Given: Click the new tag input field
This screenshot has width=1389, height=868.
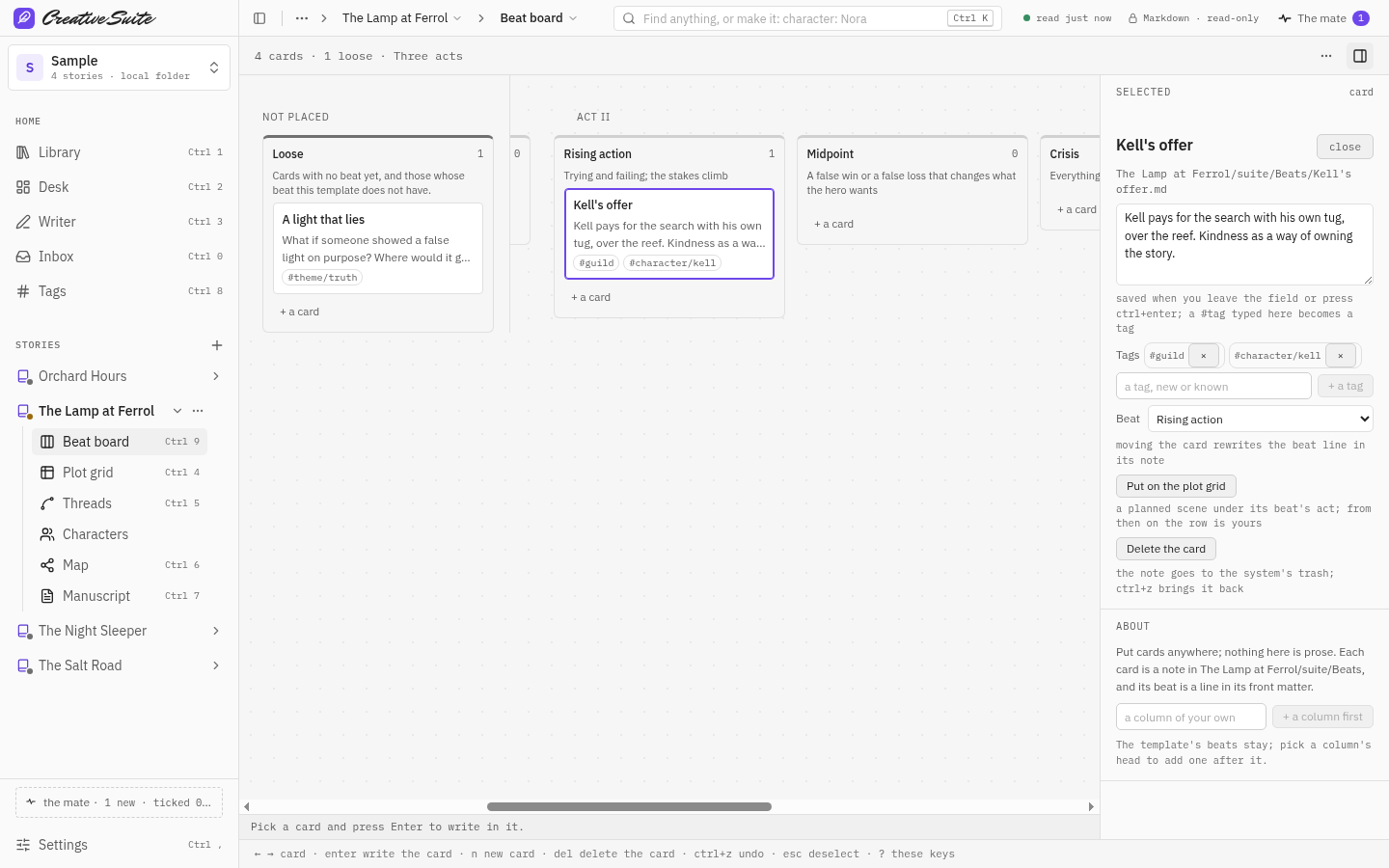Looking at the screenshot, I should pyautogui.click(x=1213, y=386).
